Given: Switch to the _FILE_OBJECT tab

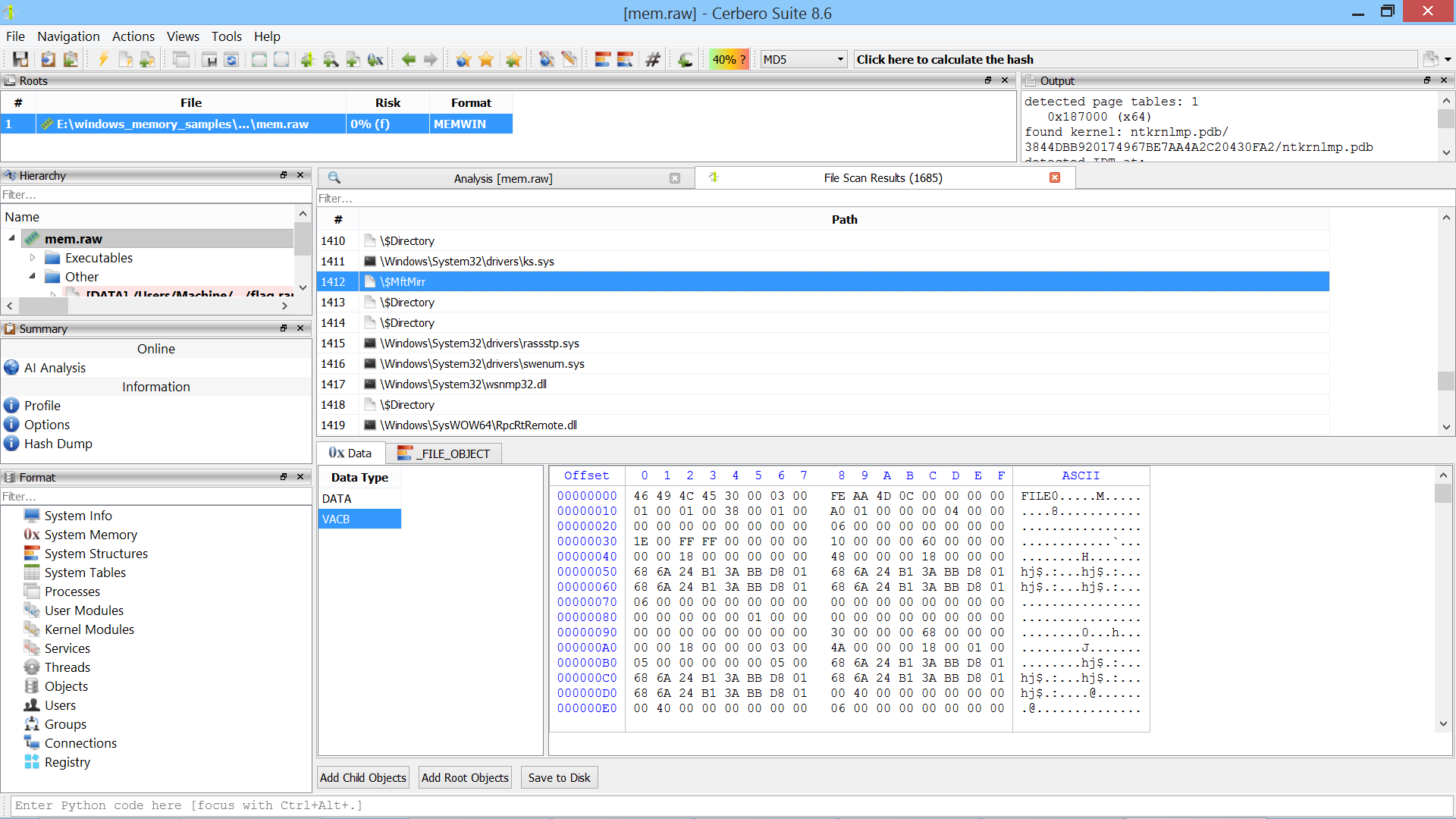Looking at the screenshot, I should (445, 453).
